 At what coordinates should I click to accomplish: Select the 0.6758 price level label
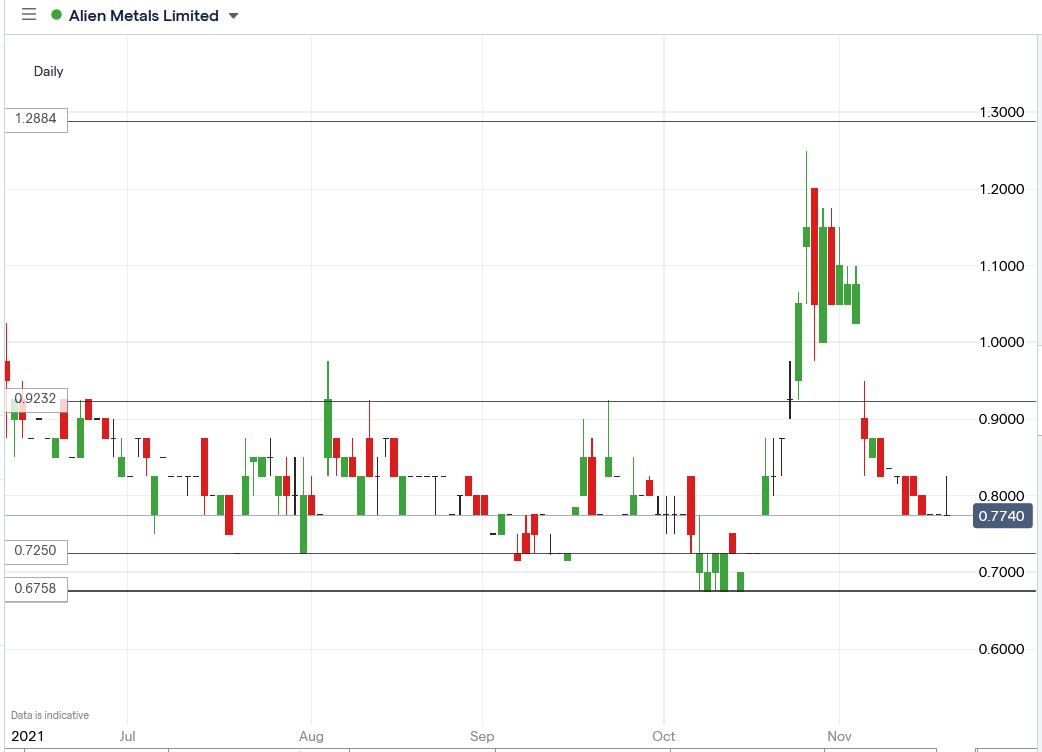click(x=35, y=590)
